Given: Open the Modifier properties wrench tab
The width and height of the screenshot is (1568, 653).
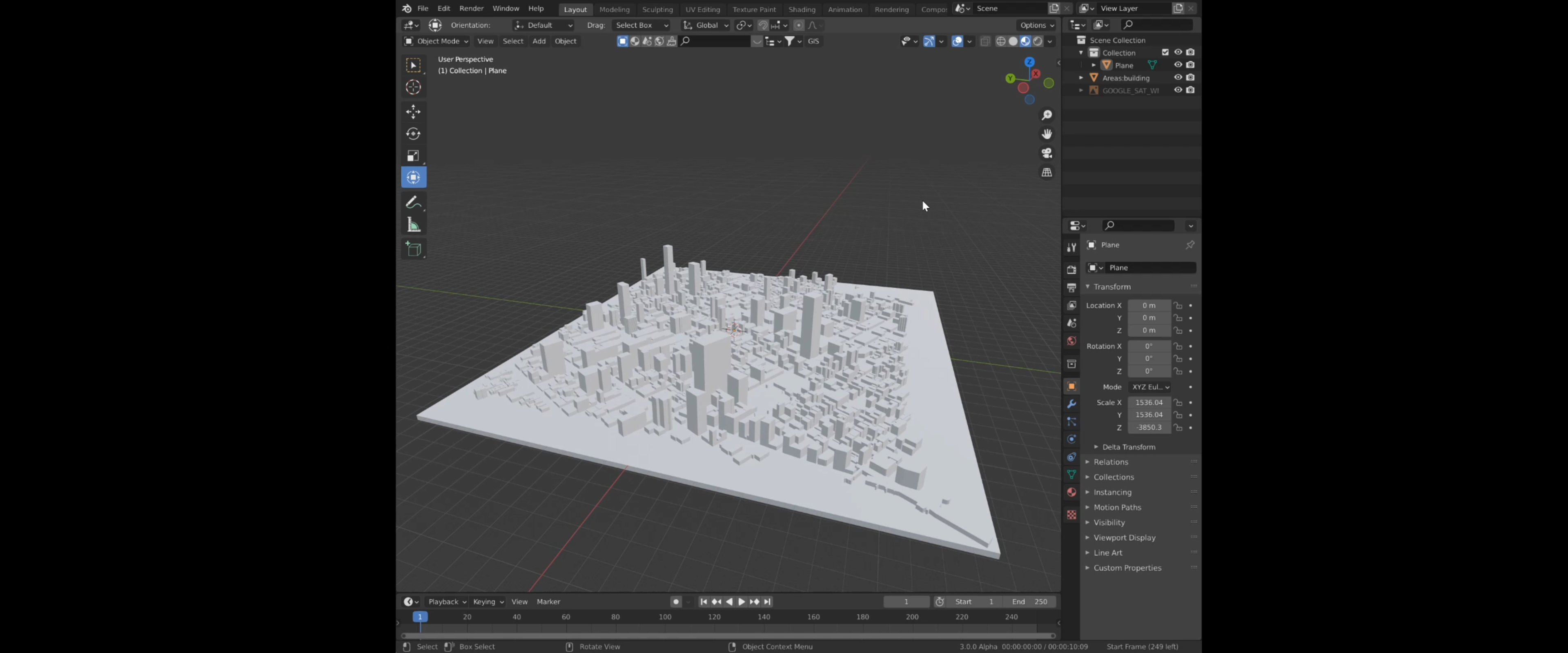Looking at the screenshot, I should (x=1071, y=404).
